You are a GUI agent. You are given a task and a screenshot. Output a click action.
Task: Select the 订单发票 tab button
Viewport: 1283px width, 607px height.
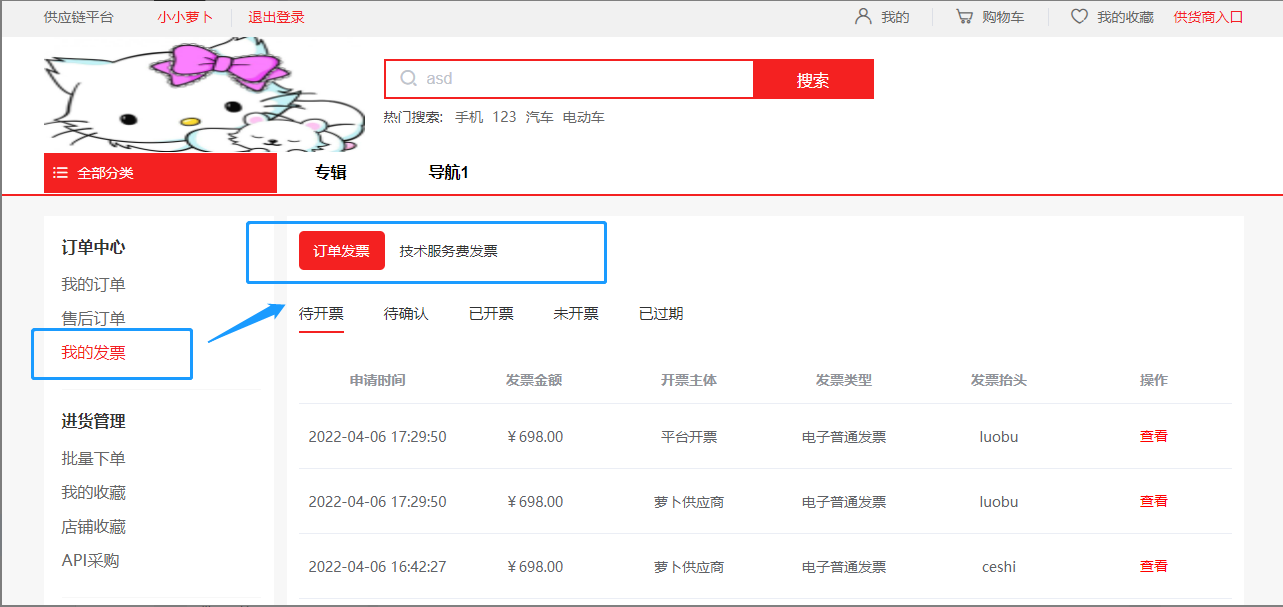(341, 251)
